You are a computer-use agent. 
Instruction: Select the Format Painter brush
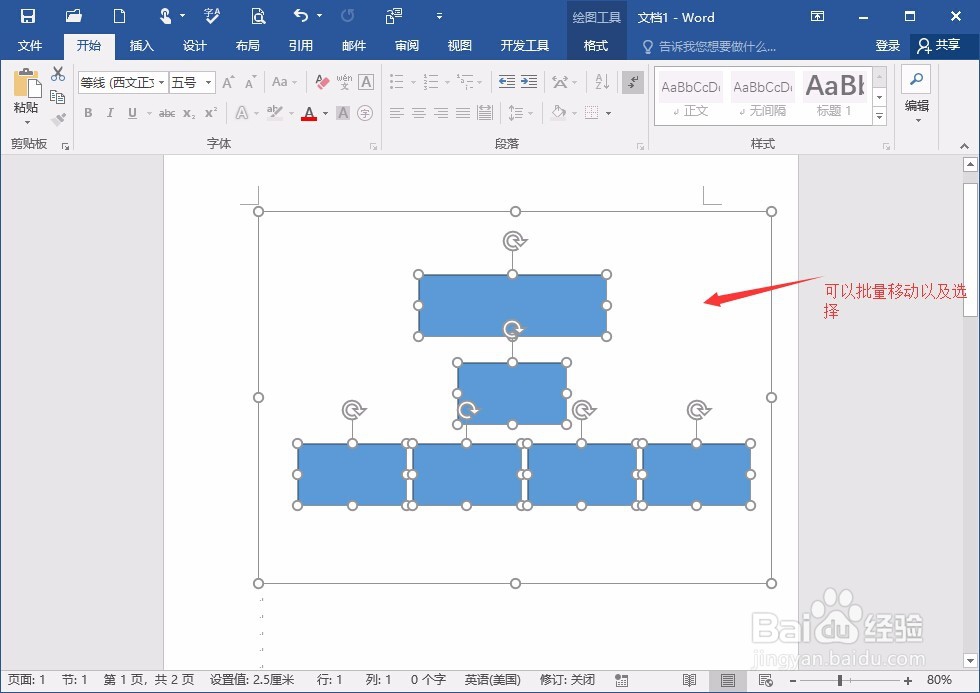58,119
